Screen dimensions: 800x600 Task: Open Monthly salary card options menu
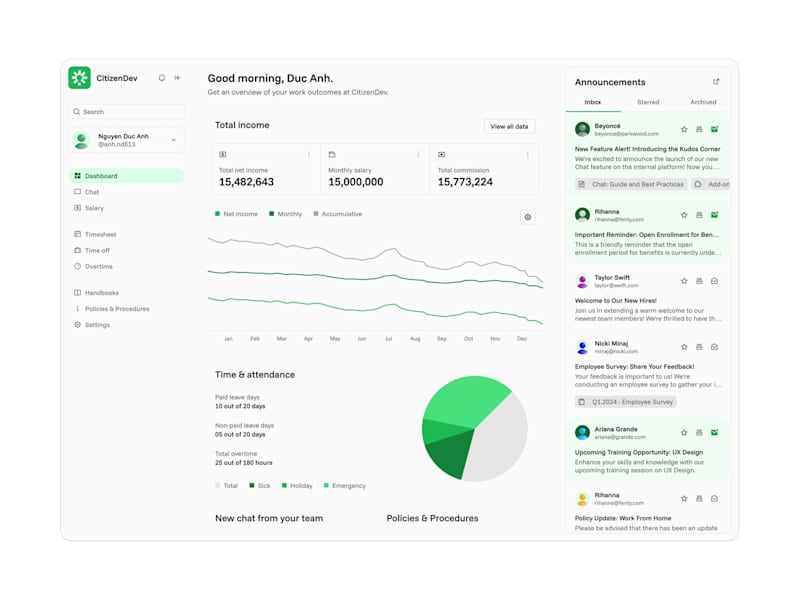pos(418,155)
